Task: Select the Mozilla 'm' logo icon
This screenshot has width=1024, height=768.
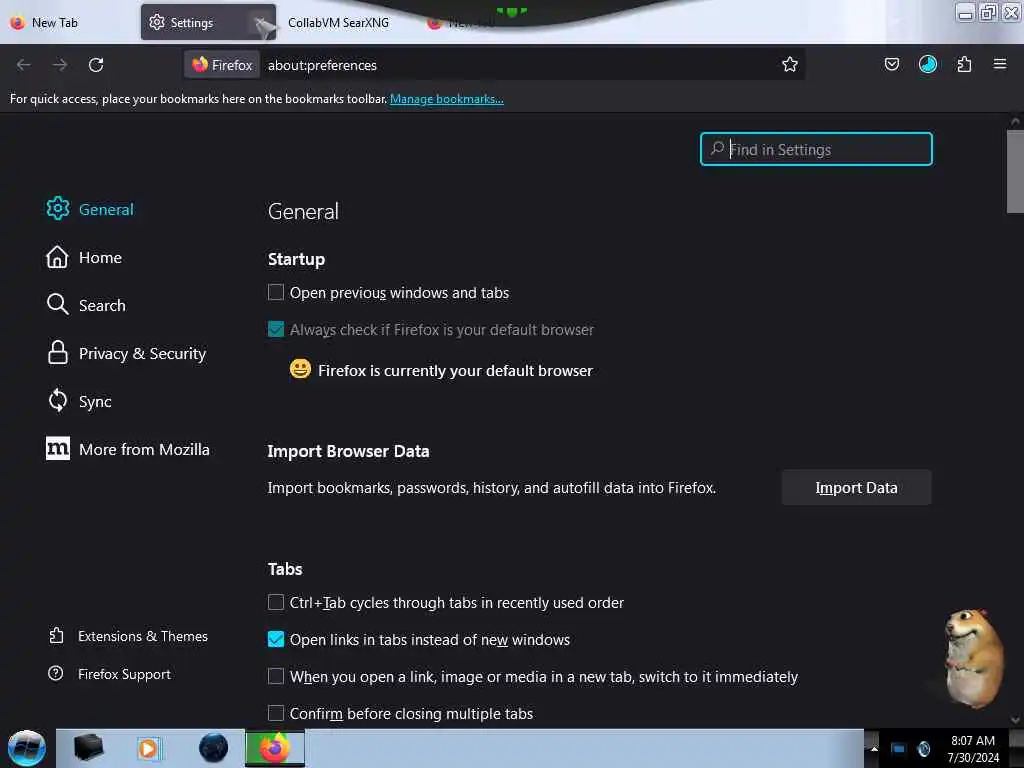Action: pos(57,448)
